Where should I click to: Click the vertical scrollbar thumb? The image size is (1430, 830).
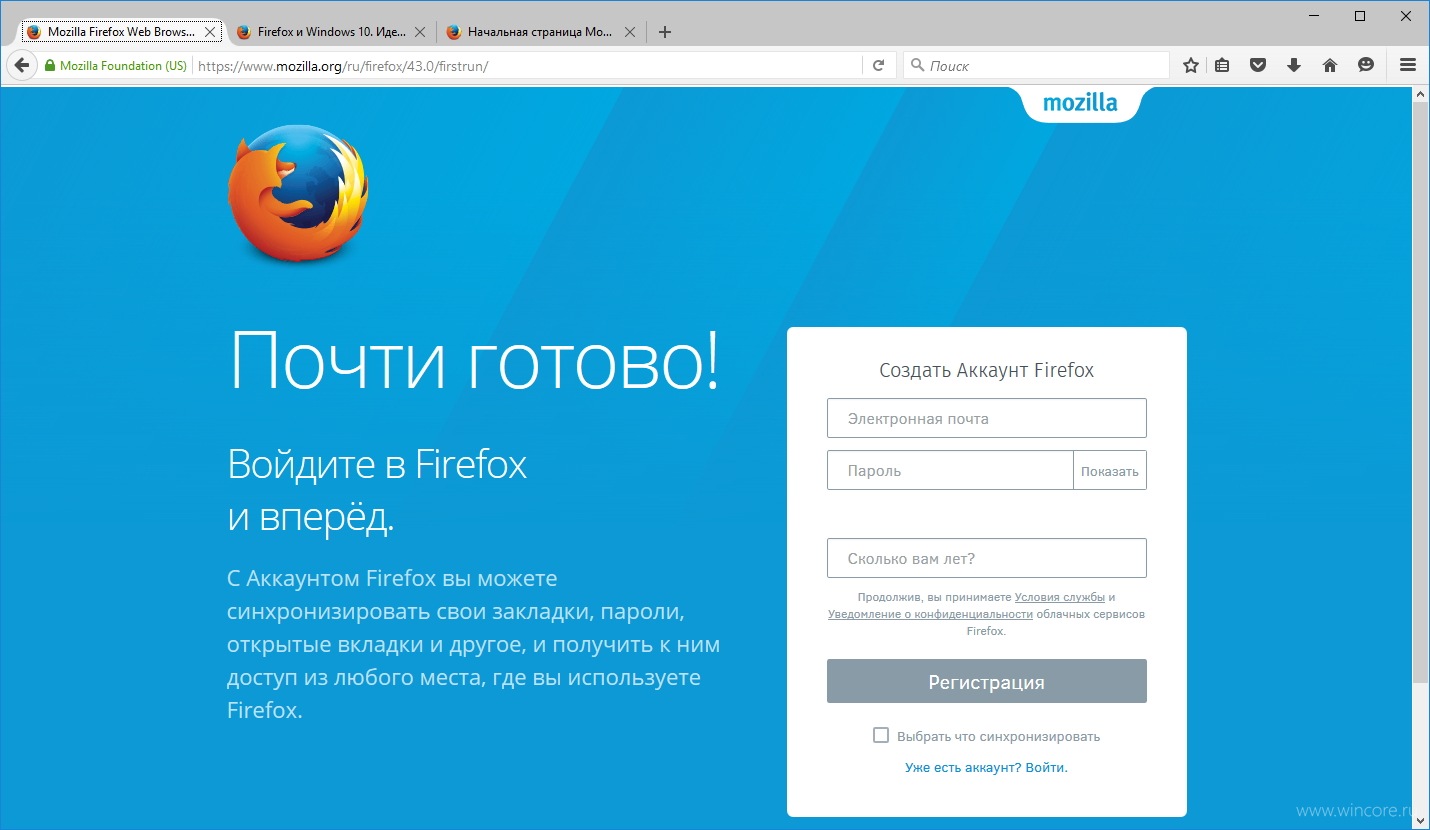click(x=1420, y=392)
